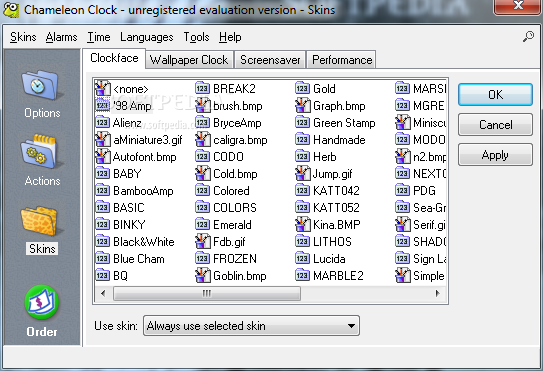The height and width of the screenshot is (371, 543).
Task: Switch to the Performance tab
Action: [x=342, y=60]
